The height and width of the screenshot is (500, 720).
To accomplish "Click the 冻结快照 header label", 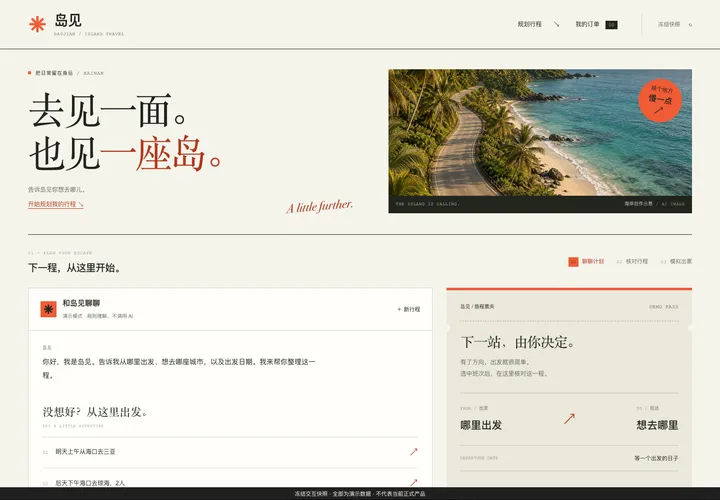I will tap(669, 24).
